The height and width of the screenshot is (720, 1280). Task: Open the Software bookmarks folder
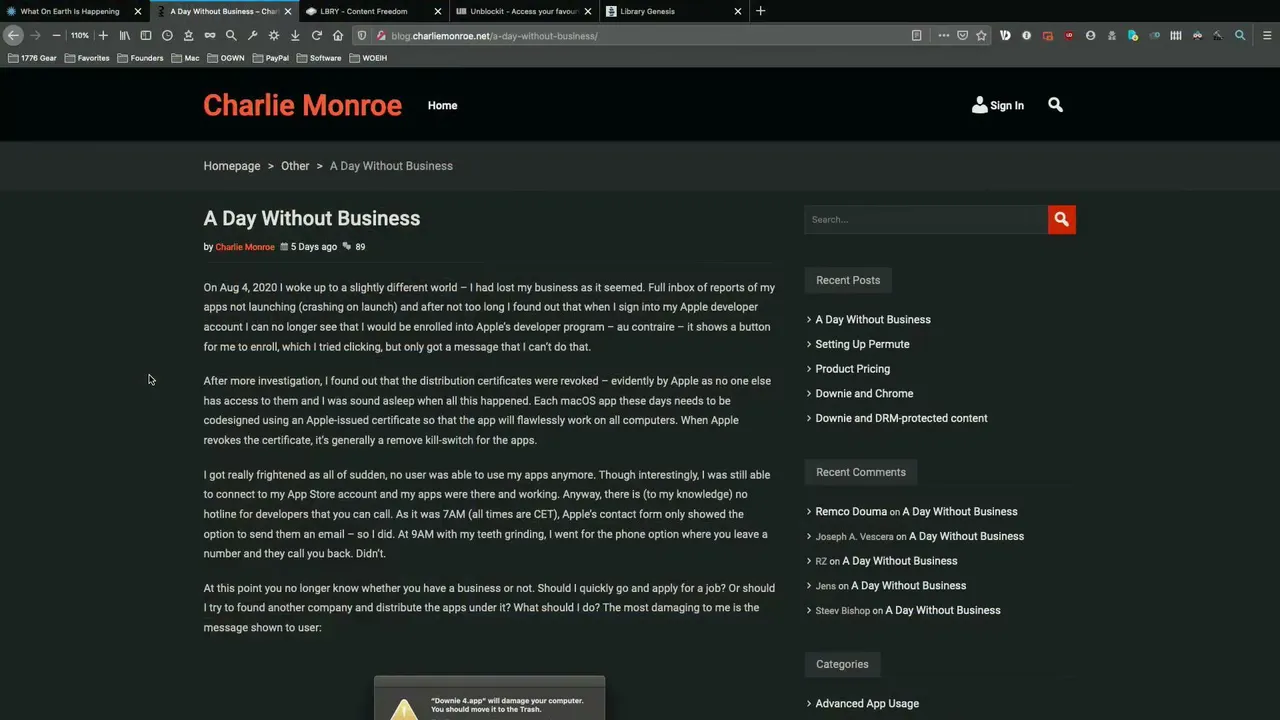click(x=319, y=58)
